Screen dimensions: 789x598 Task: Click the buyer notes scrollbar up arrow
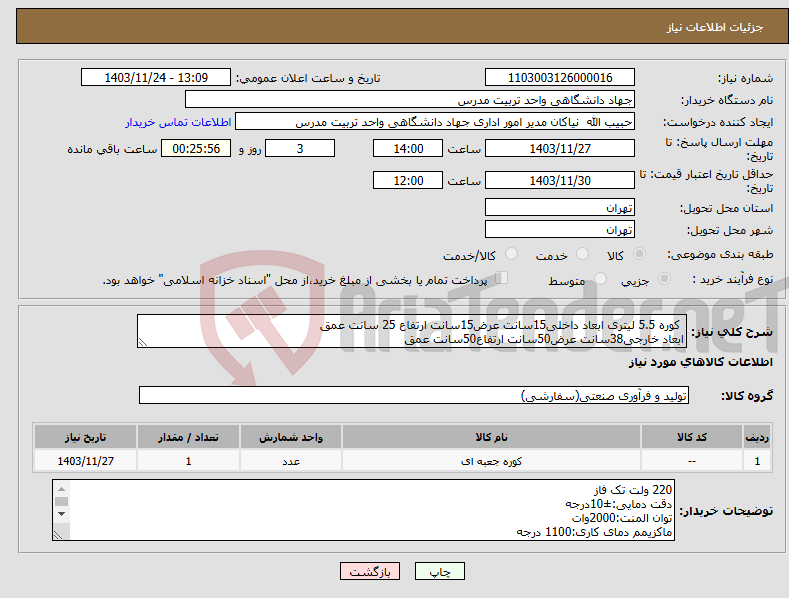[61, 489]
